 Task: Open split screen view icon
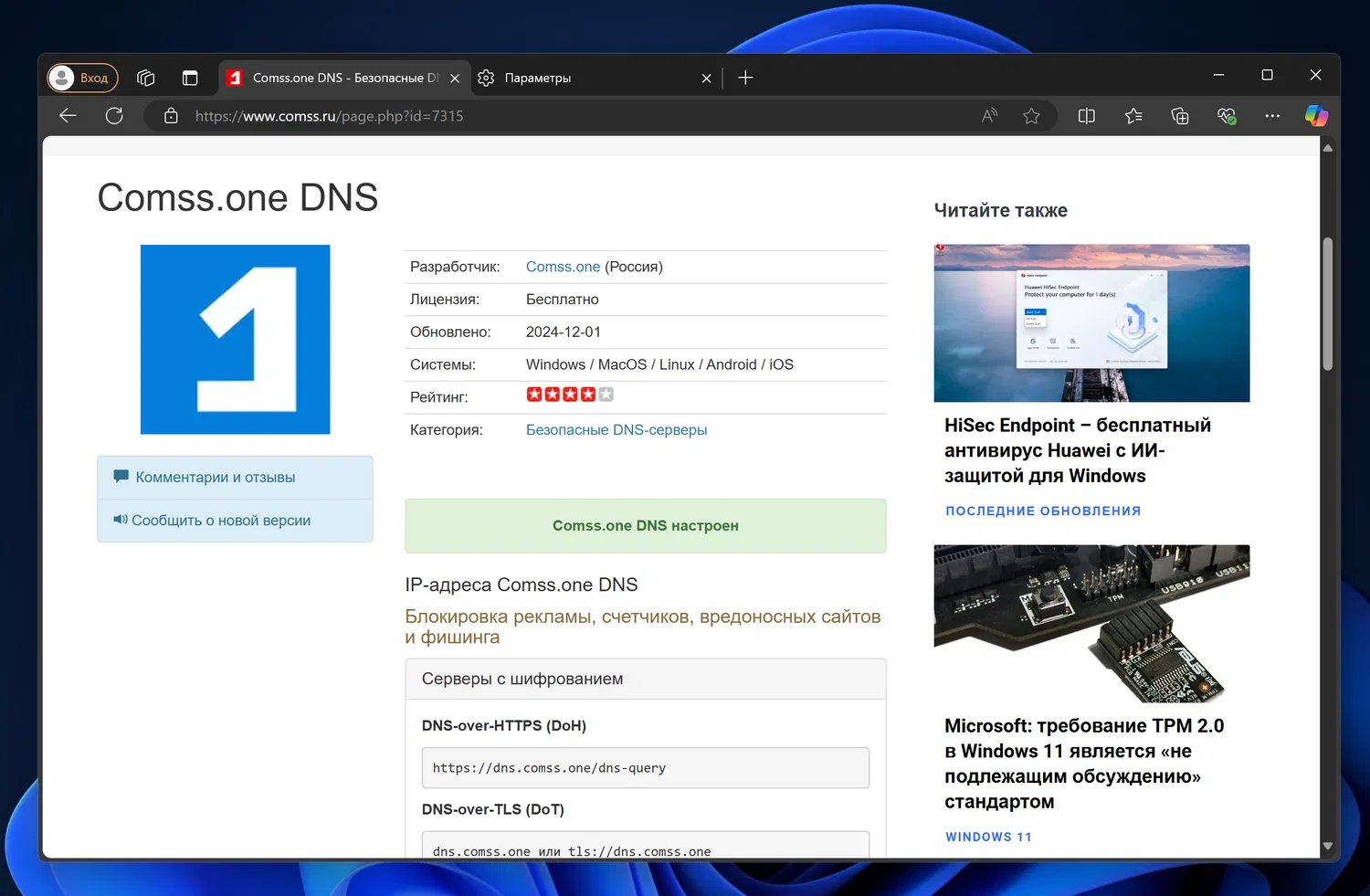(1086, 116)
